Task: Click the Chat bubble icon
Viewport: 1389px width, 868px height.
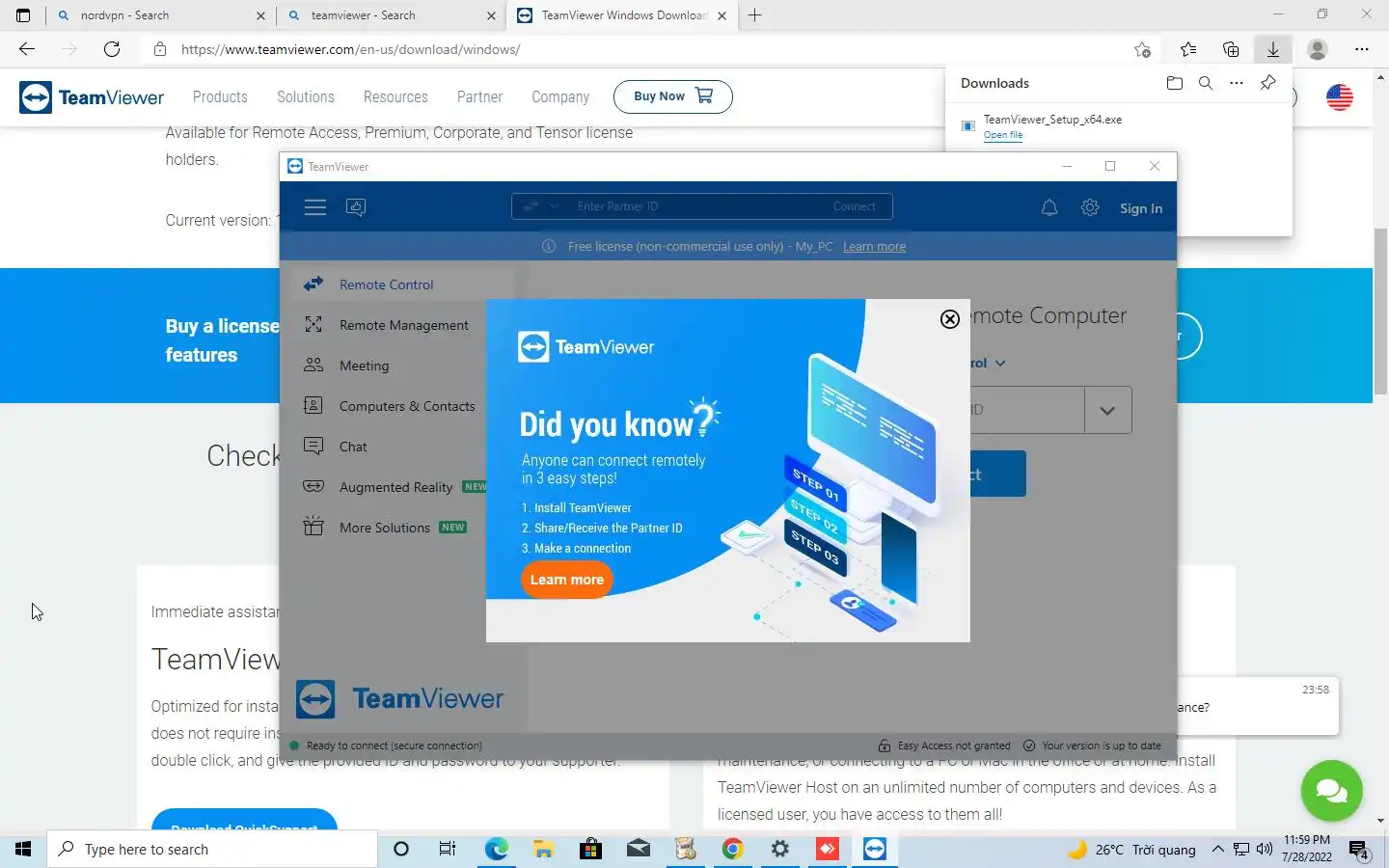Action: coord(313,446)
